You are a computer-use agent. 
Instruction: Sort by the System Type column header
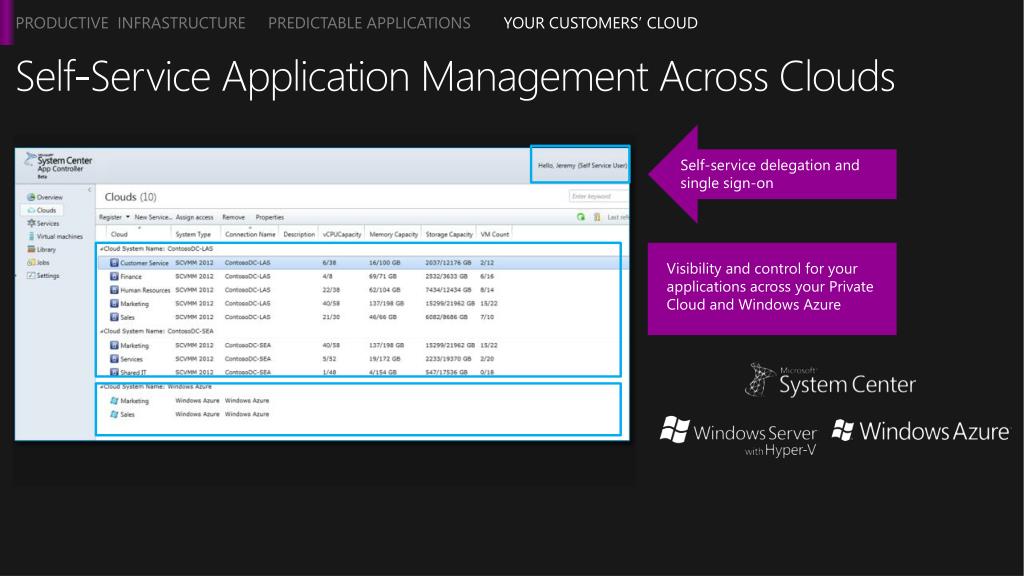193,234
